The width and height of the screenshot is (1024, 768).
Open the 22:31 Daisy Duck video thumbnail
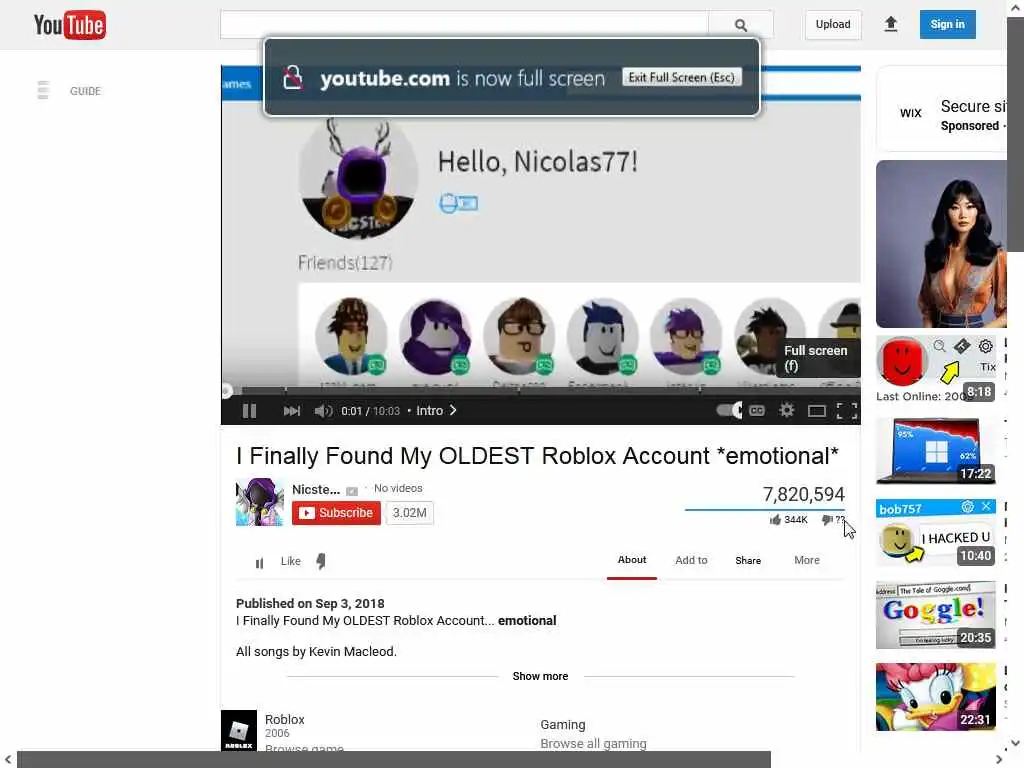[x=936, y=697]
